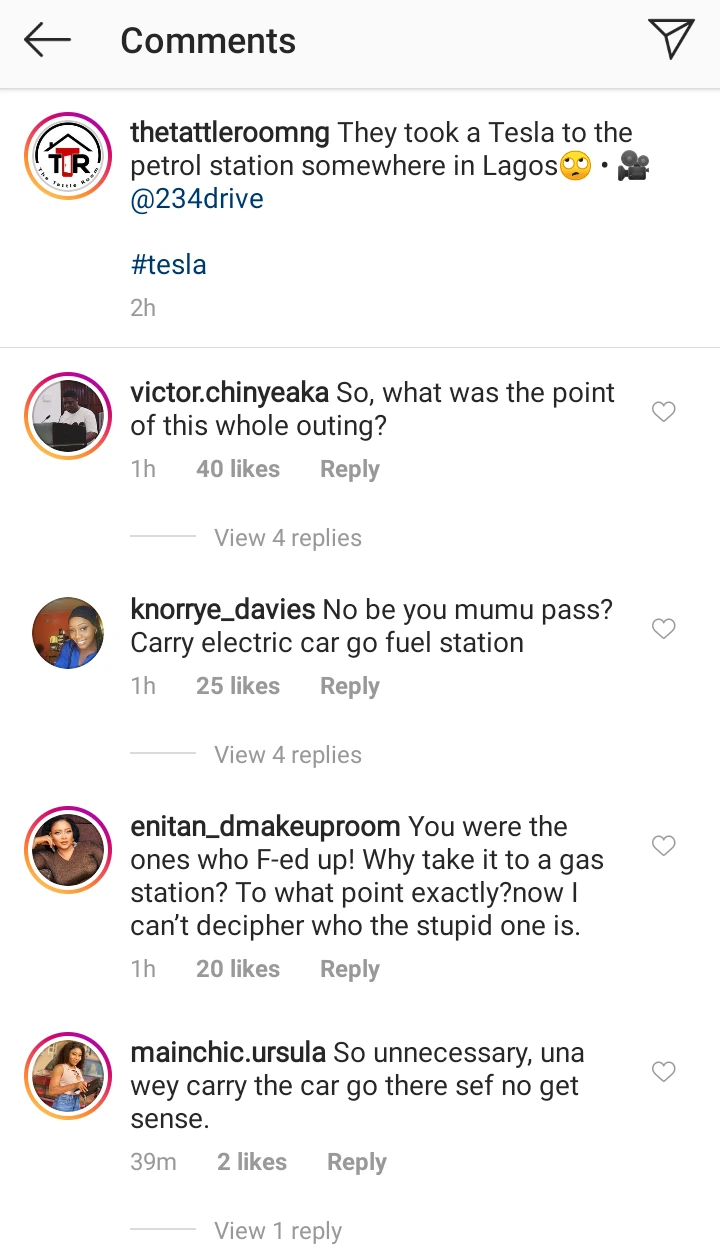The height and width of the screenshot is (1255, 720).
Task: View enitan_dmakeuproom's profile avatar
Action: pos(67,850)
